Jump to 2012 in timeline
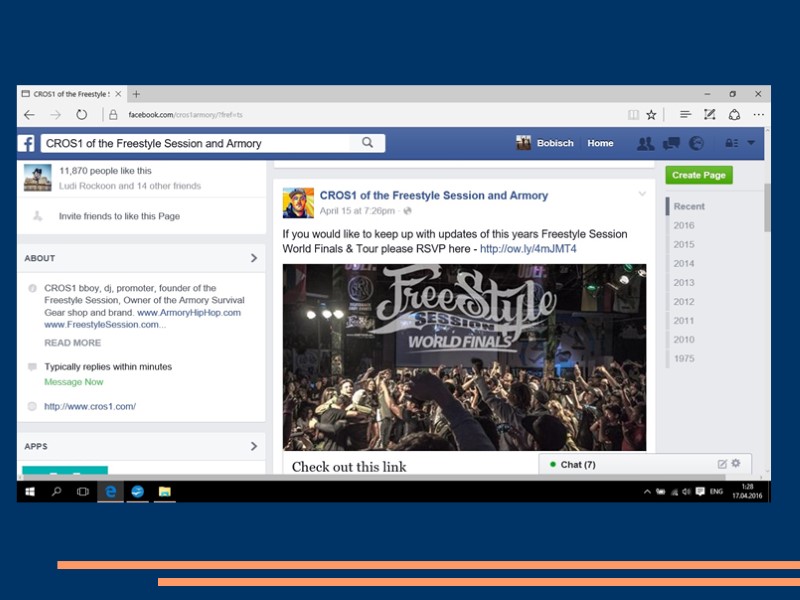The image size is (800, 600). coord(684,302)
